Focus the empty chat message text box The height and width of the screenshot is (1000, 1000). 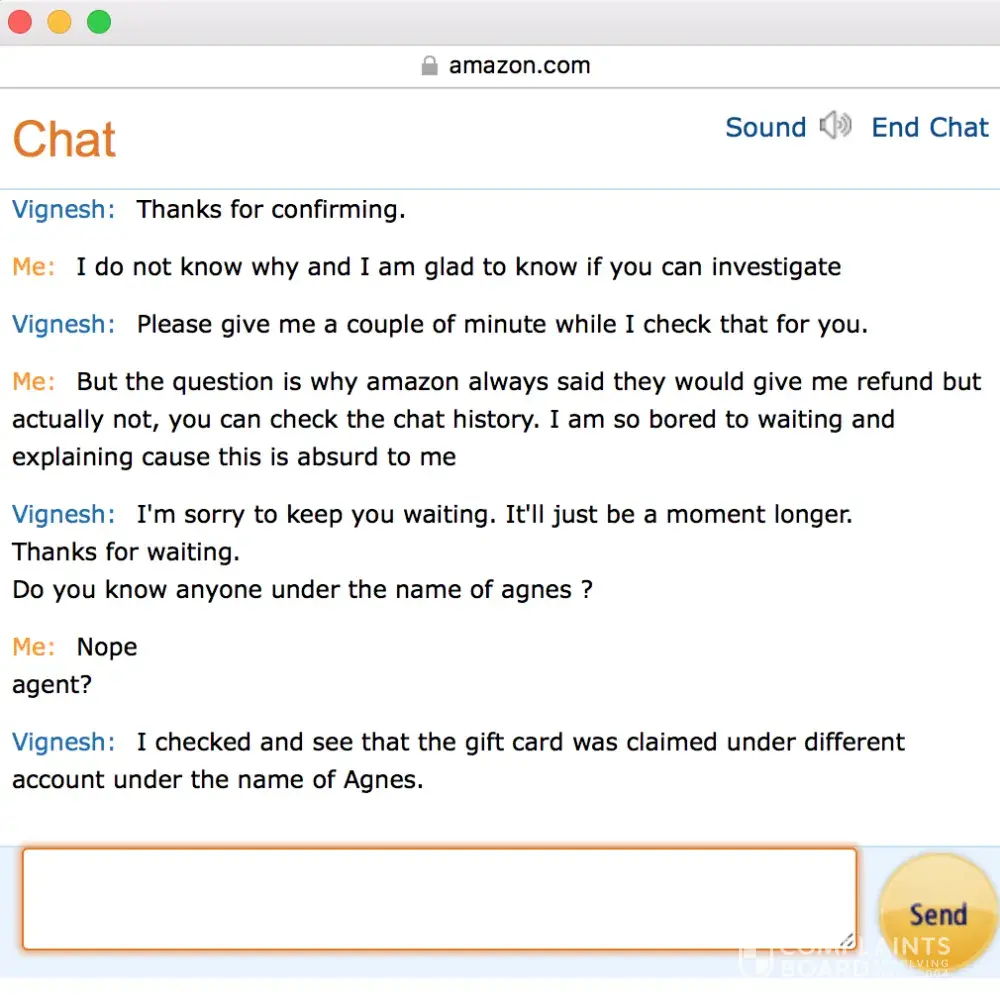438,897
